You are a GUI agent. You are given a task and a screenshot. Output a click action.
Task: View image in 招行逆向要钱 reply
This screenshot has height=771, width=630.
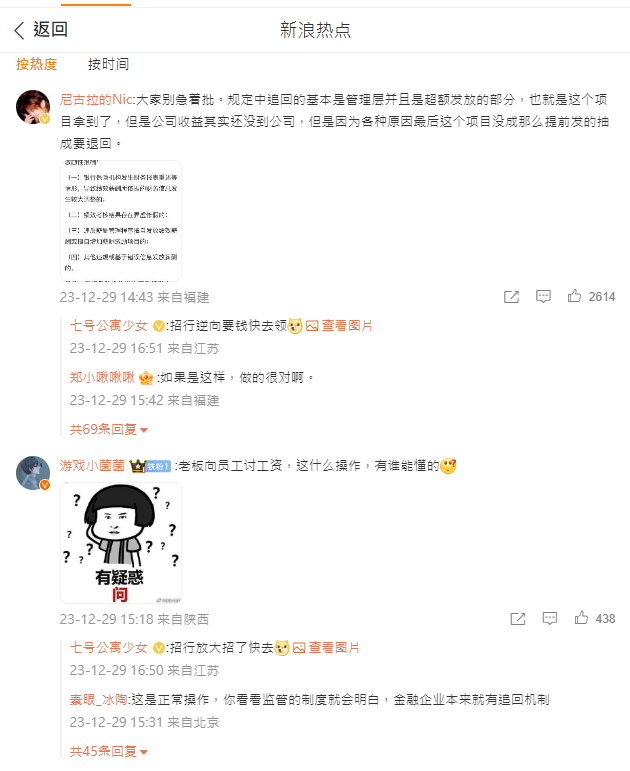click(339, 326)
